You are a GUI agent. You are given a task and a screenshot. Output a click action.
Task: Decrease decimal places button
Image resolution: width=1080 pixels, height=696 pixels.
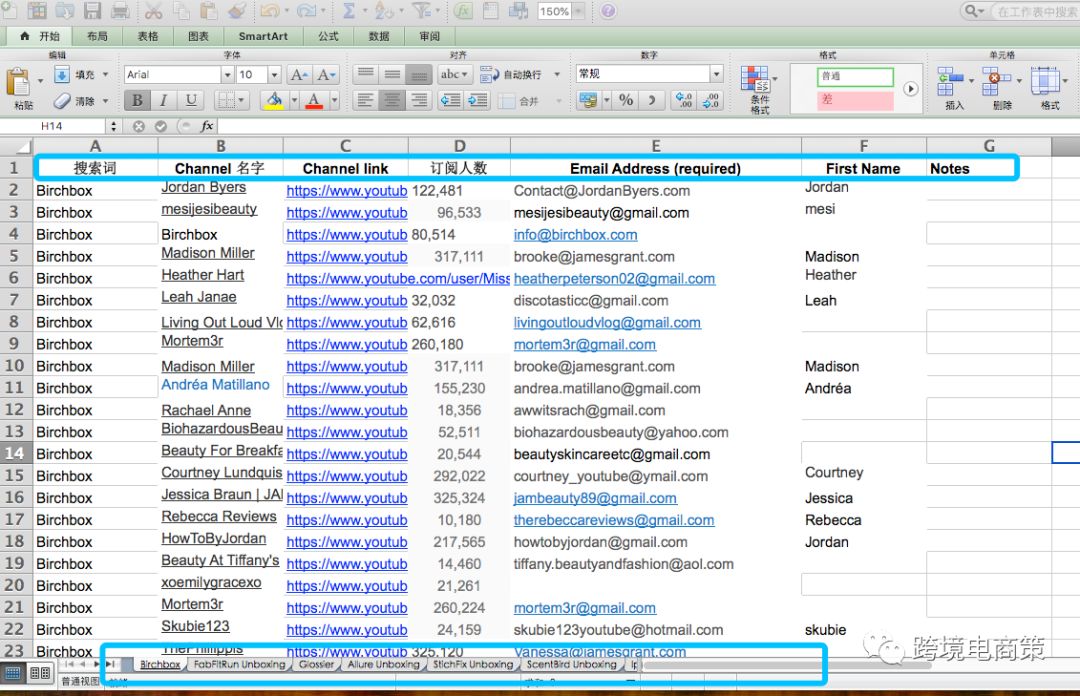click(x=711, y=101)
